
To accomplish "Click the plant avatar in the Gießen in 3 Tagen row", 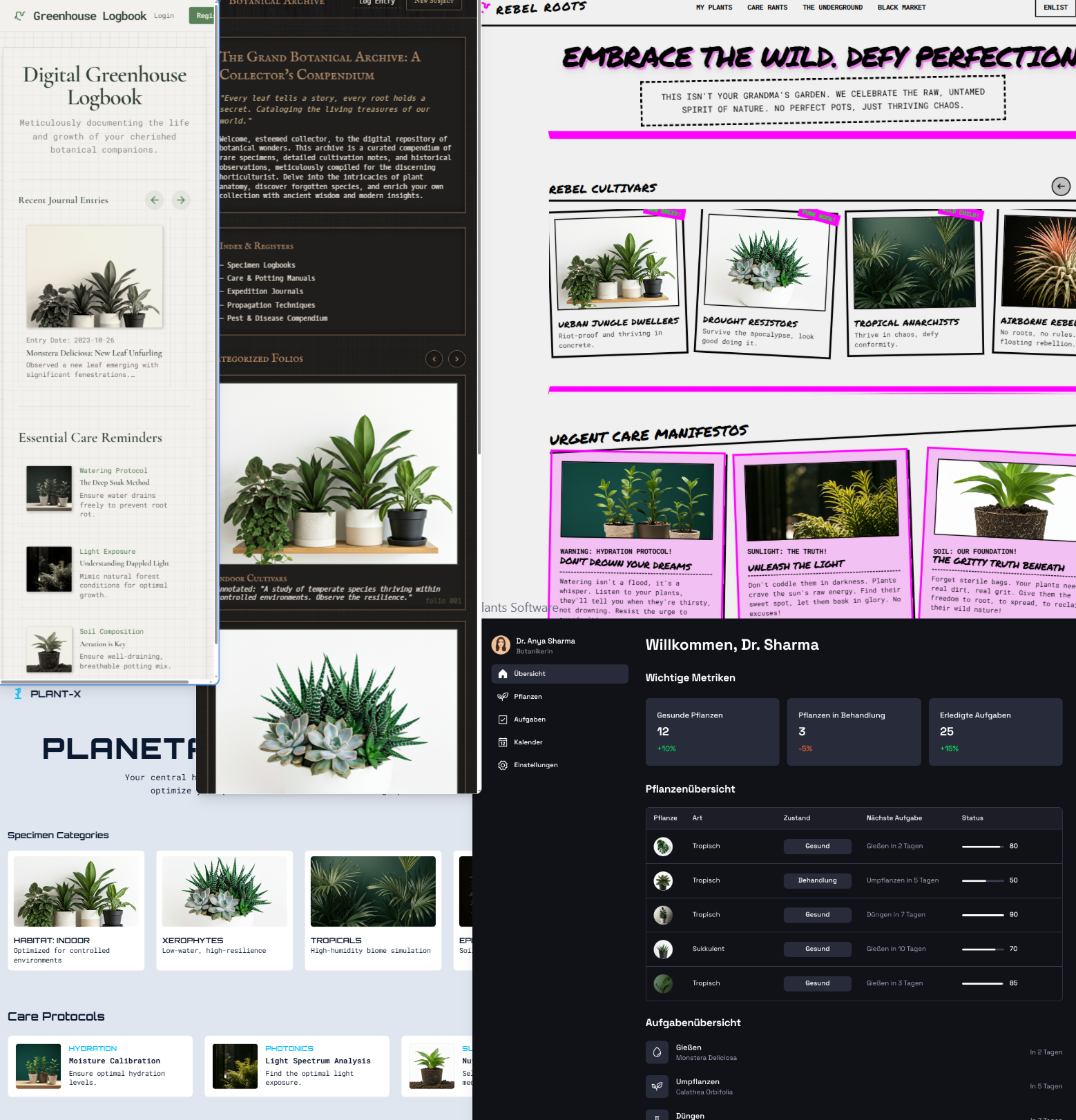I will click(663, 983).
